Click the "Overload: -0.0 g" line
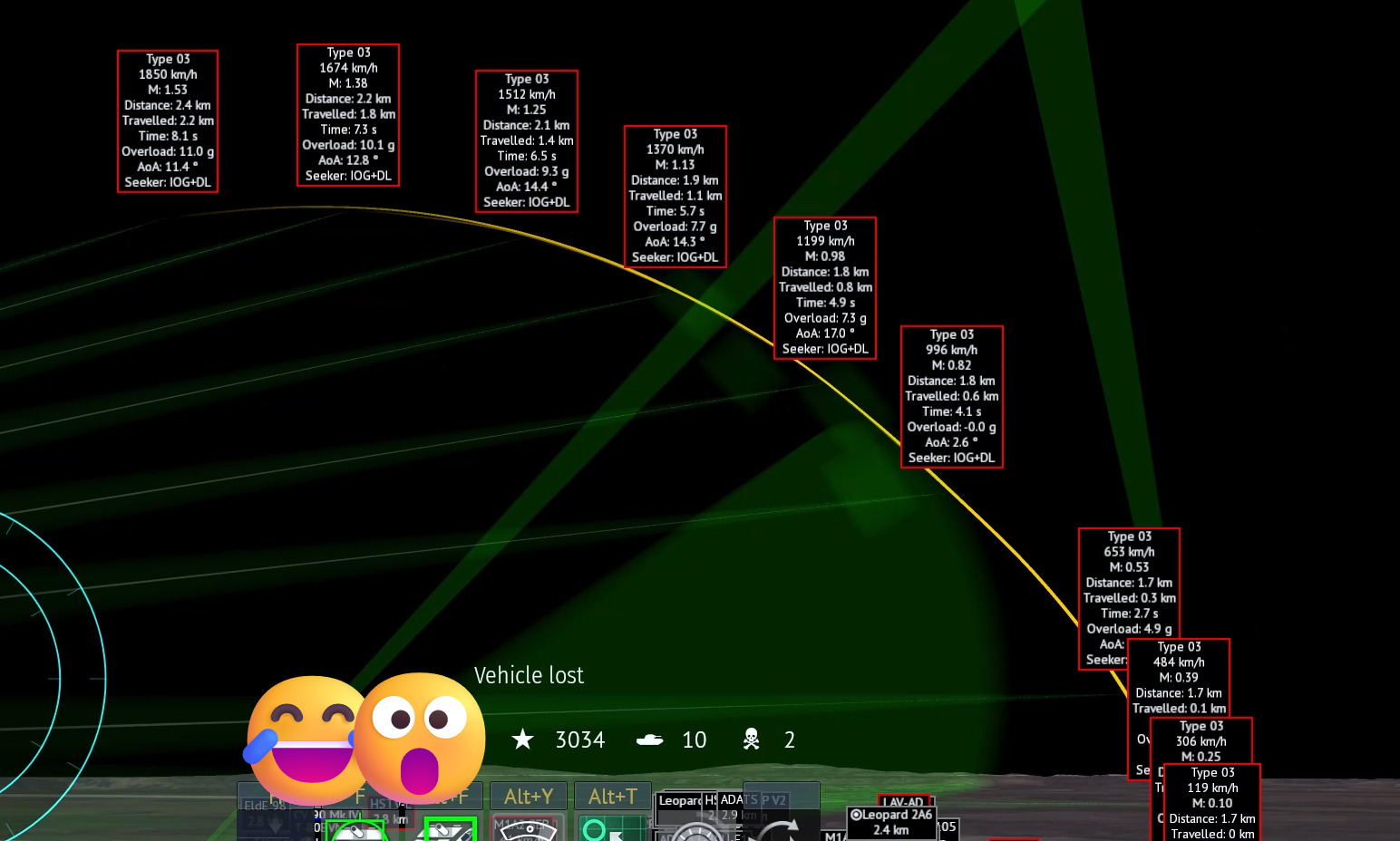1400x841 pixels. click(x=952, y=427)
